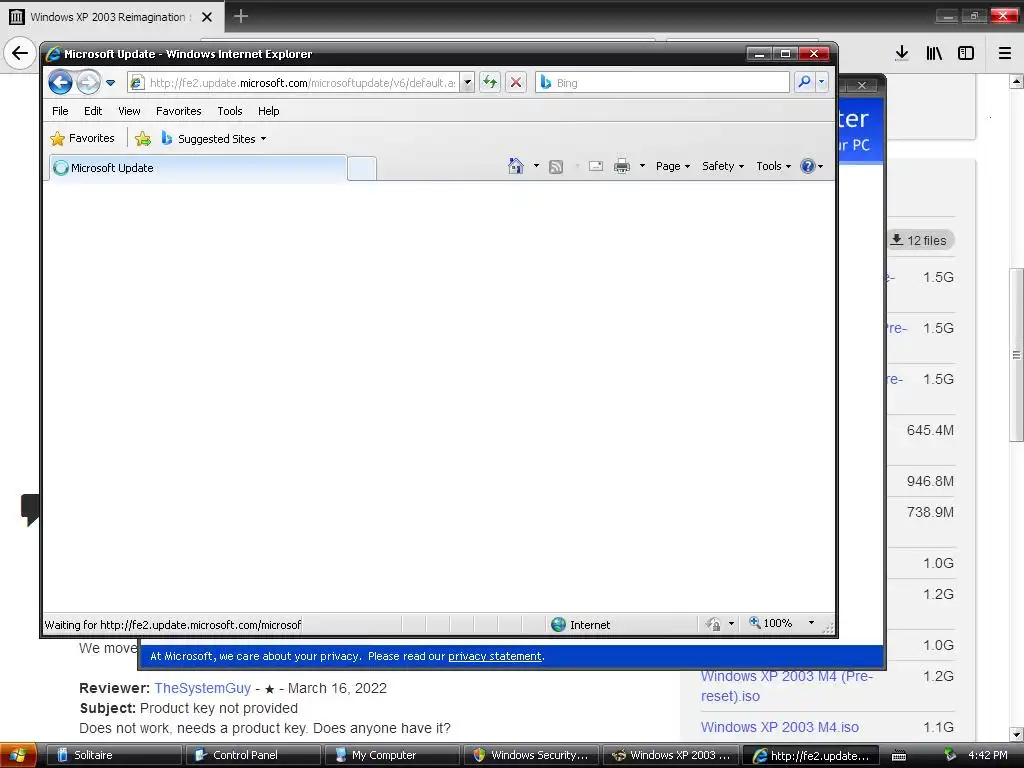Click Internet zone globe in status bar
Screen dimensions: 1024x768
click(558, 624)
